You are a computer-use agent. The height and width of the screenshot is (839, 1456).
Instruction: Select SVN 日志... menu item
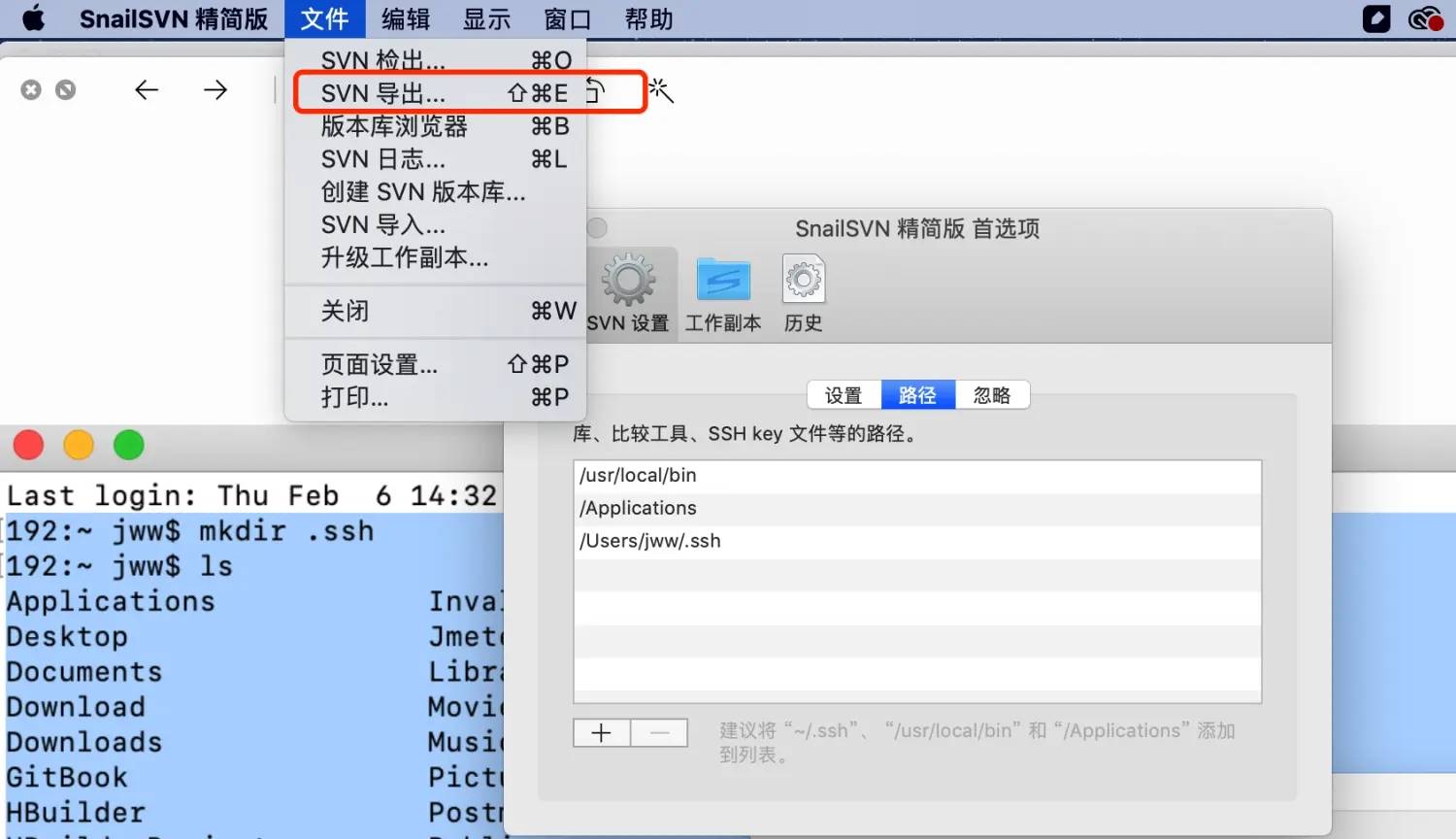(x=436, y=159)
